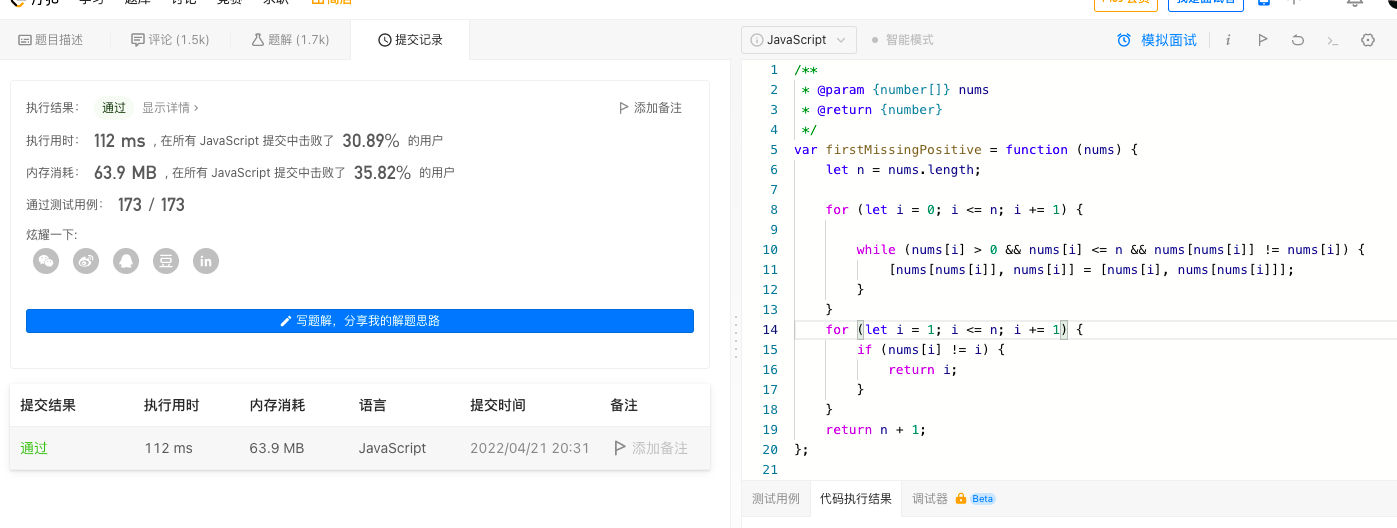Switch to the 评论 (1.5k) tab
Screen dimensions: 1397x528
170,40
